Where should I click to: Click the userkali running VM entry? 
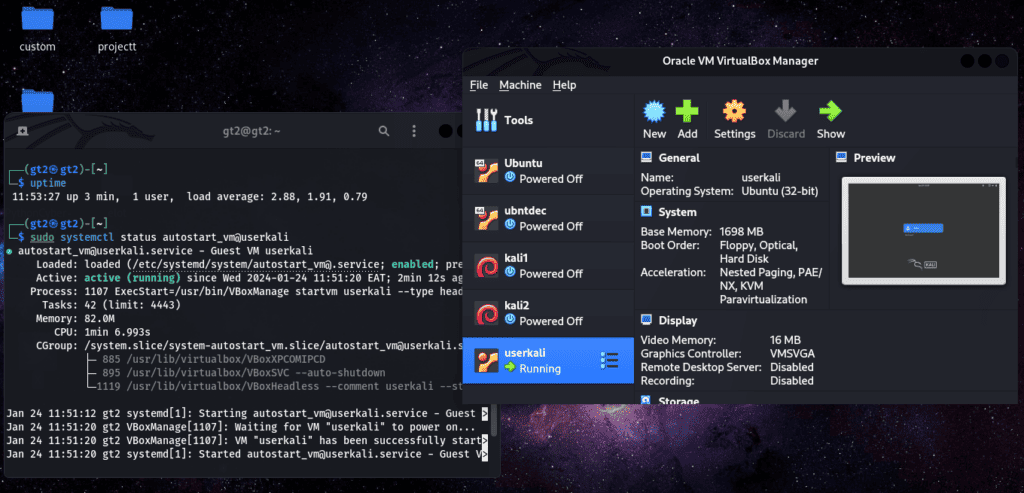[x=548, y=360]
